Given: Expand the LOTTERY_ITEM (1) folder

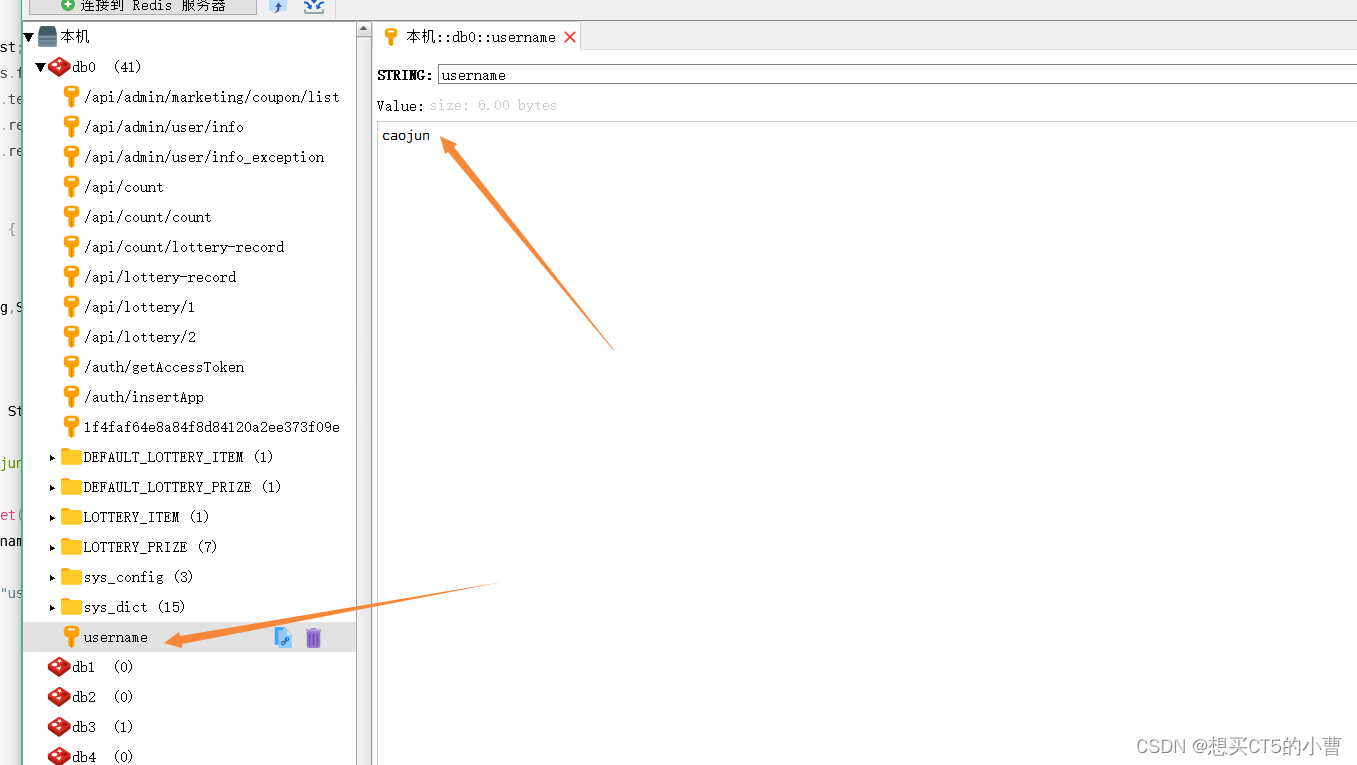Looking at the screenshot, I should (53, 518).
